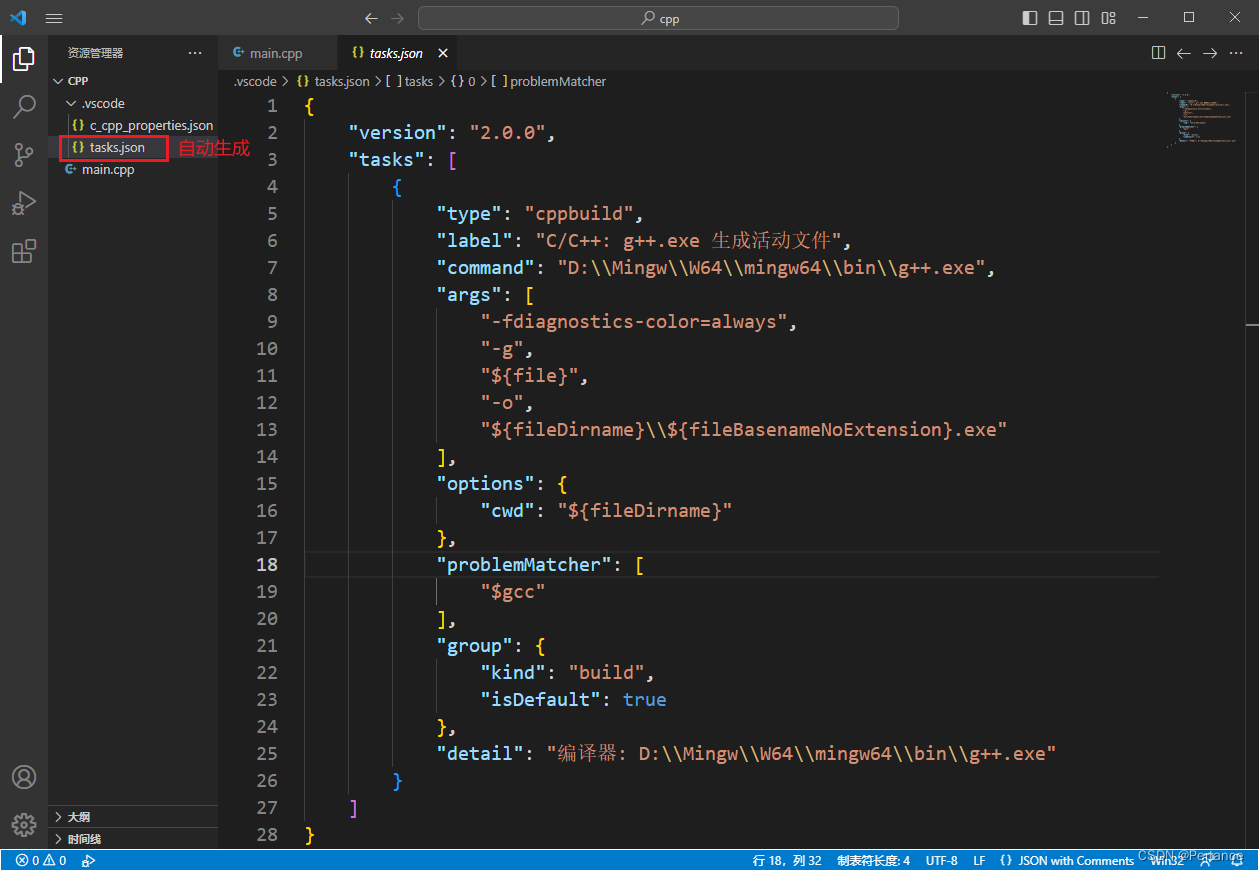
Task: Split the editor to the right
Action: (x=1158, y=53)
